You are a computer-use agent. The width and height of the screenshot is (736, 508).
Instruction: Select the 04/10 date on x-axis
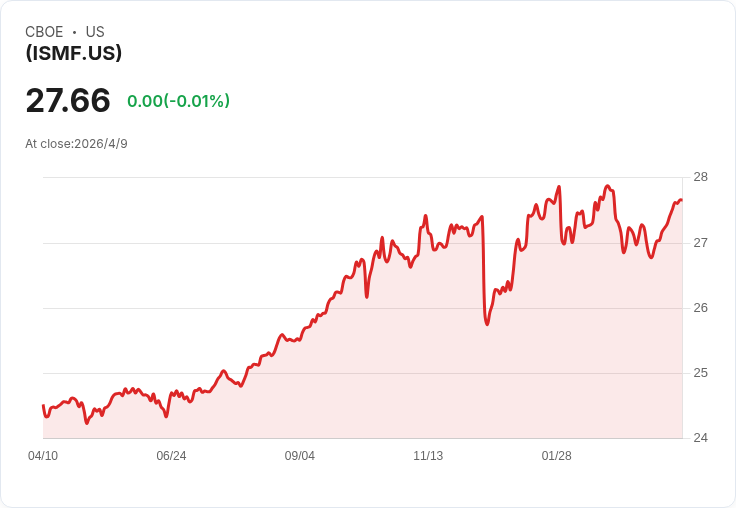pos(43,456)
